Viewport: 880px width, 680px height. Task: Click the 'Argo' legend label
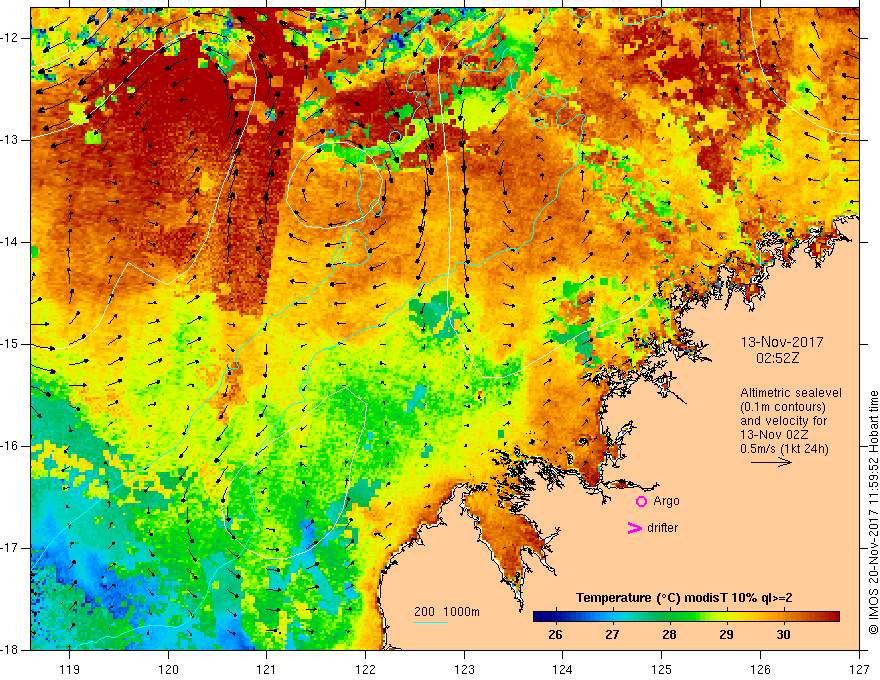click(x=666, y=501)
